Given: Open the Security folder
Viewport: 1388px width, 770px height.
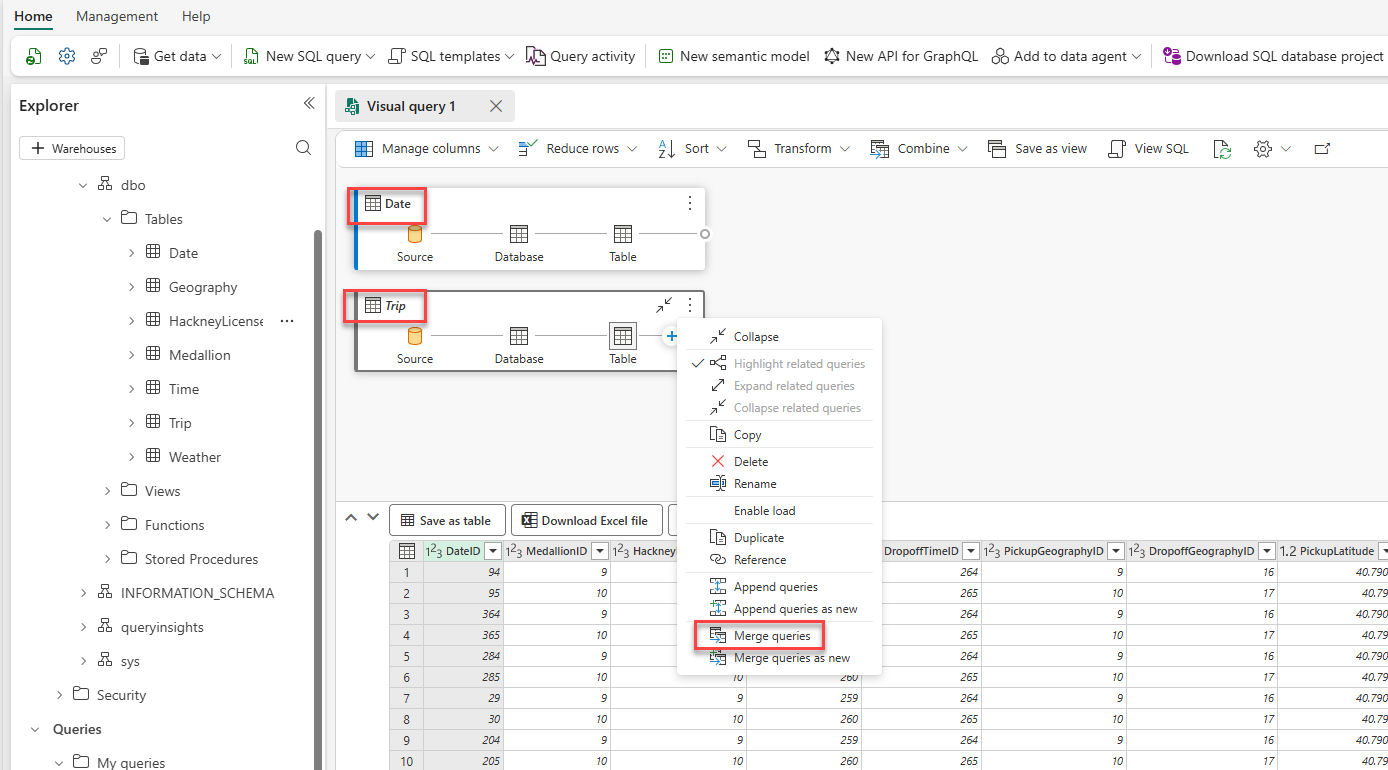Looking at the screenshot, I should tap(121, 695).
